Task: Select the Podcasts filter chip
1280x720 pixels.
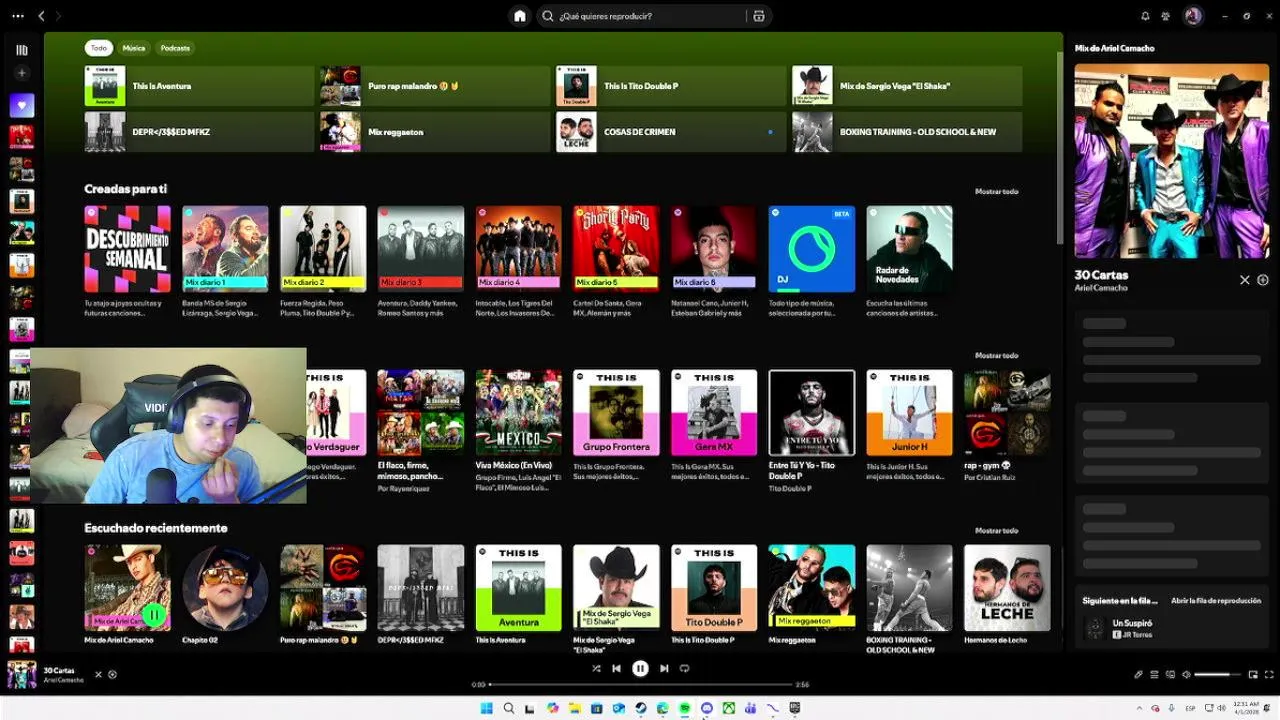Action: point(175,47)
